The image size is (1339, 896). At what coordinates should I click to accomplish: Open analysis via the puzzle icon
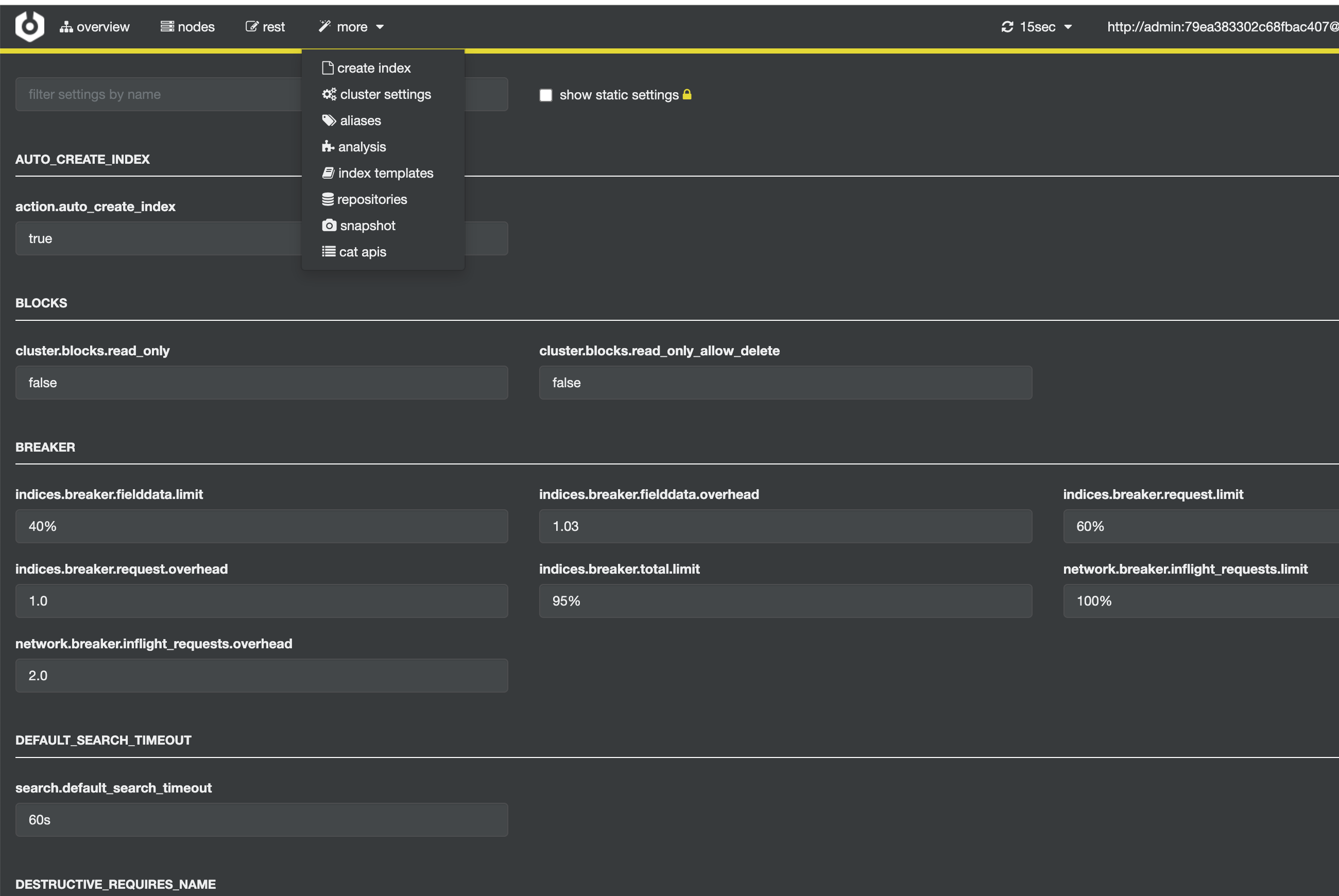click(x=328, y=146)
